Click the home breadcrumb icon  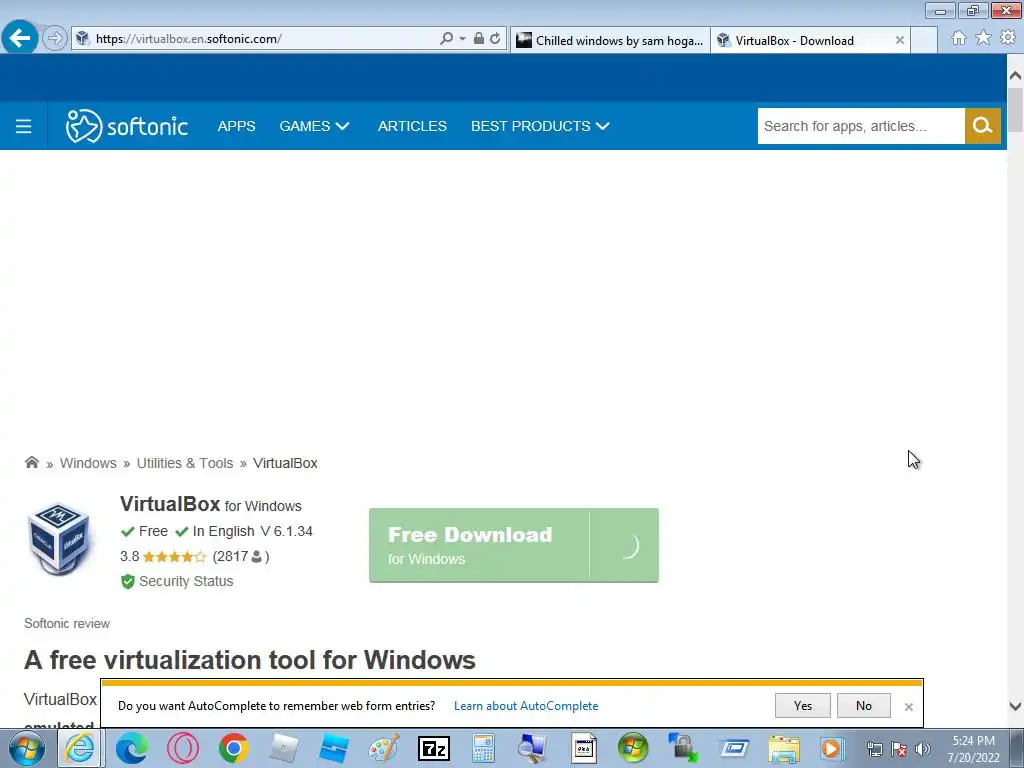pos(31,462)
